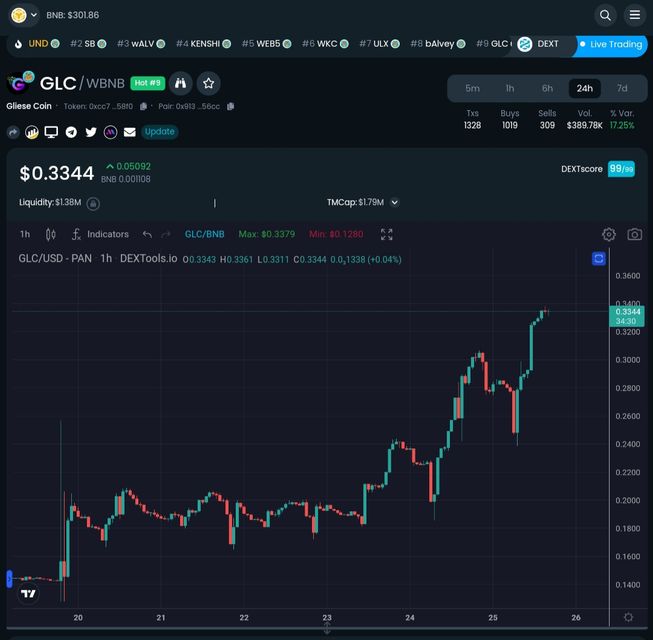The width and height of the screenshot is (653, 640).
Task: Toggle the GLC/BNB price pair
Action: tap(204, 234)
